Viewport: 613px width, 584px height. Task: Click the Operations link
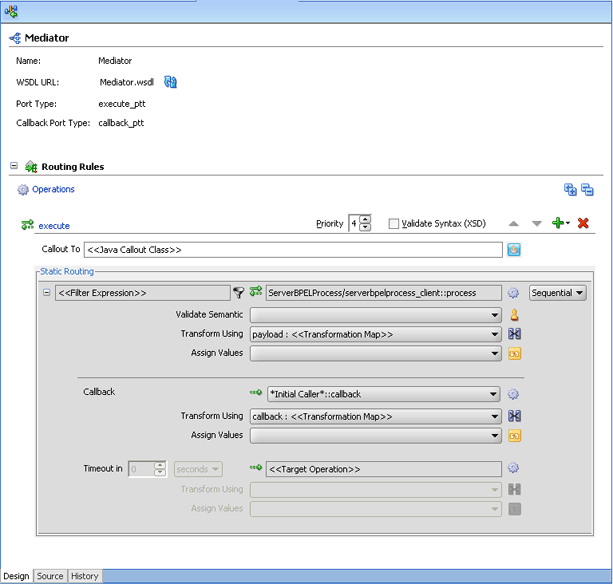(53, 189)
